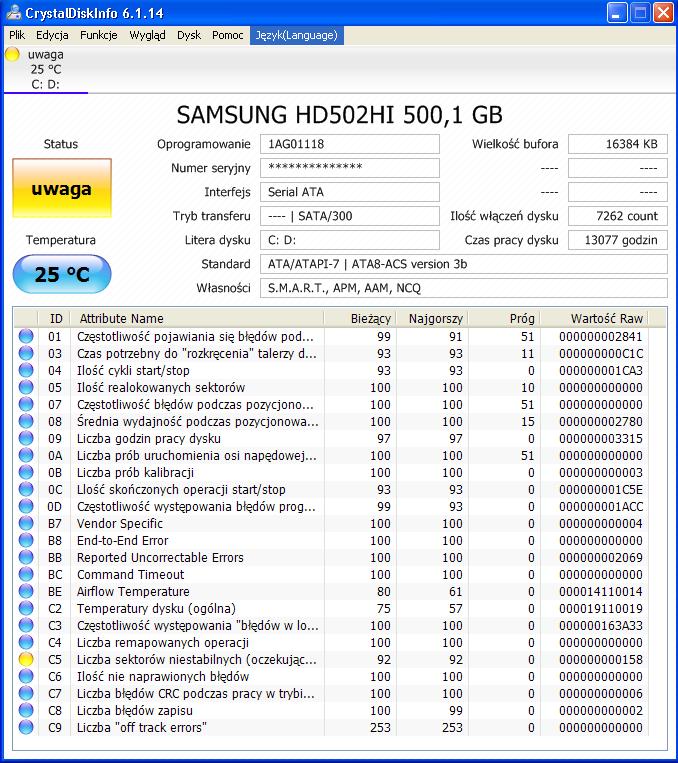Click the Standard field ATA8-ACS
The height and width of the screenshot is (763, 678).
[x=463, y=264]
